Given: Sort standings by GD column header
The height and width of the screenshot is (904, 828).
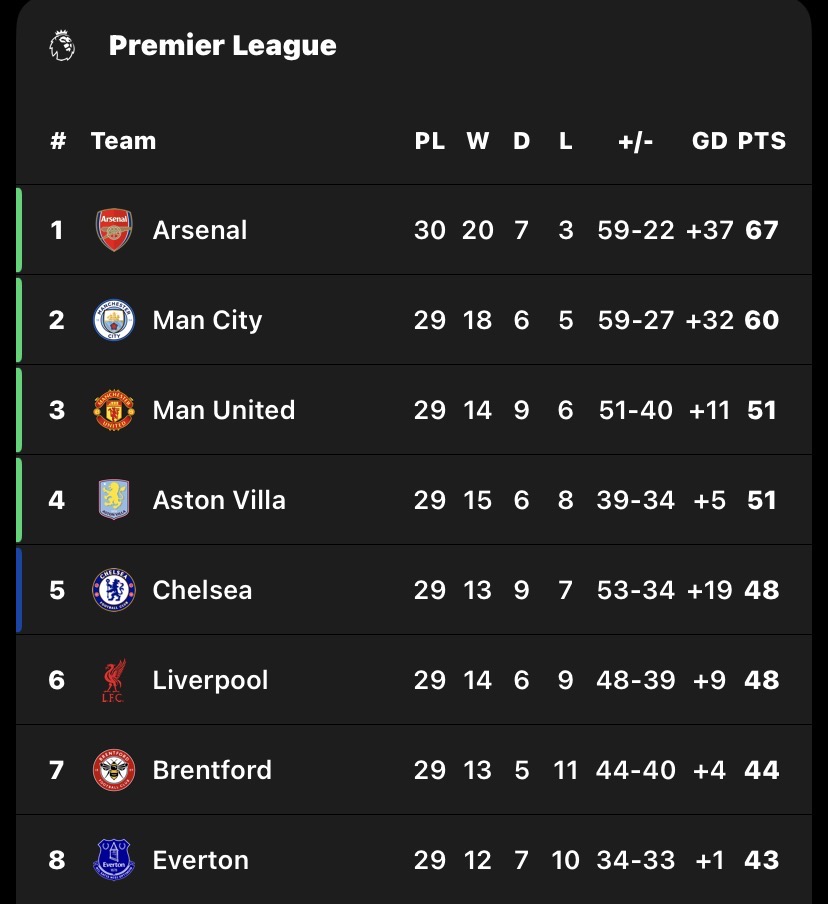Looking at the screenshot, I should [x=709, y=141].
